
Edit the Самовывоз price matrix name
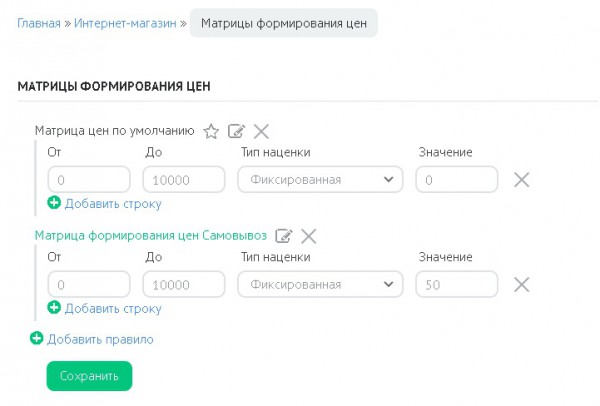pos(284,236)
